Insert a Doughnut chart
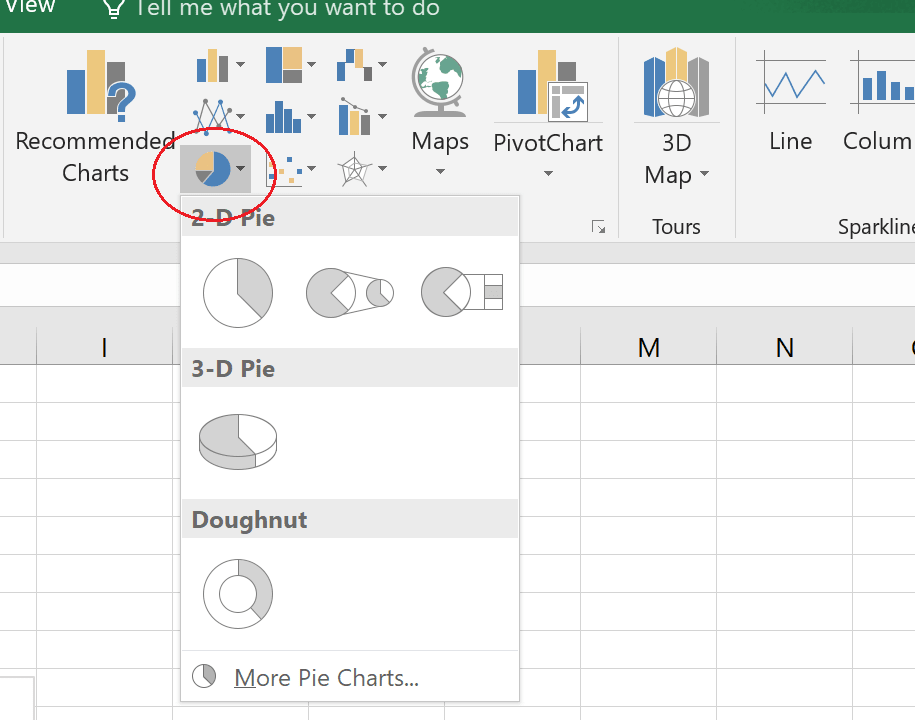Screen dimensions: 915x720 pyautogui.click(x=238, y=593)
